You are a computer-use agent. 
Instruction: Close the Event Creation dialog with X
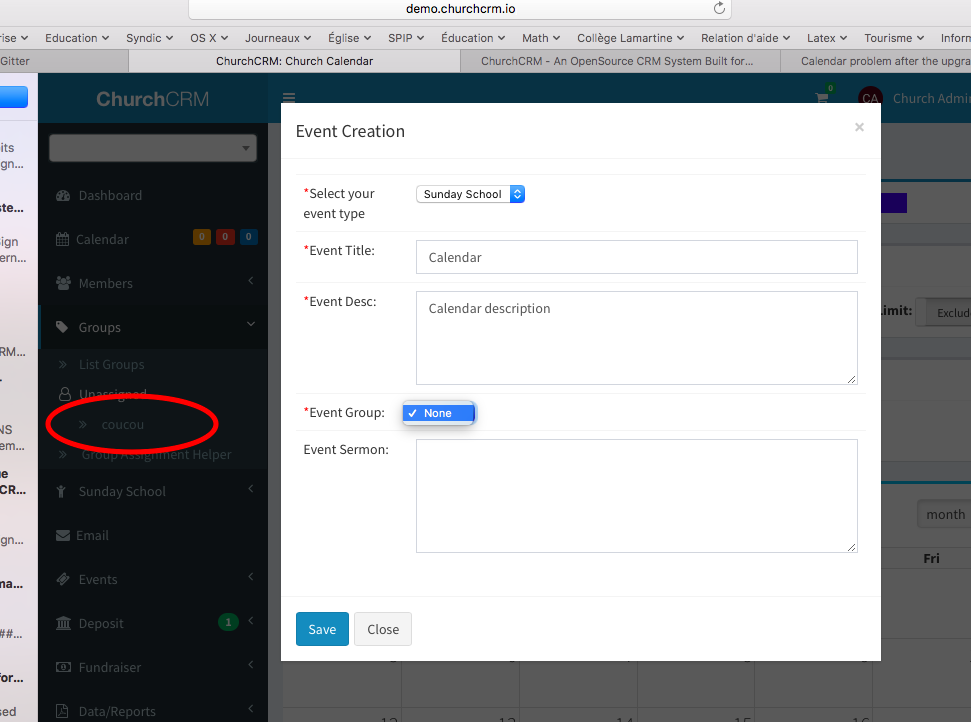(859, 127)
